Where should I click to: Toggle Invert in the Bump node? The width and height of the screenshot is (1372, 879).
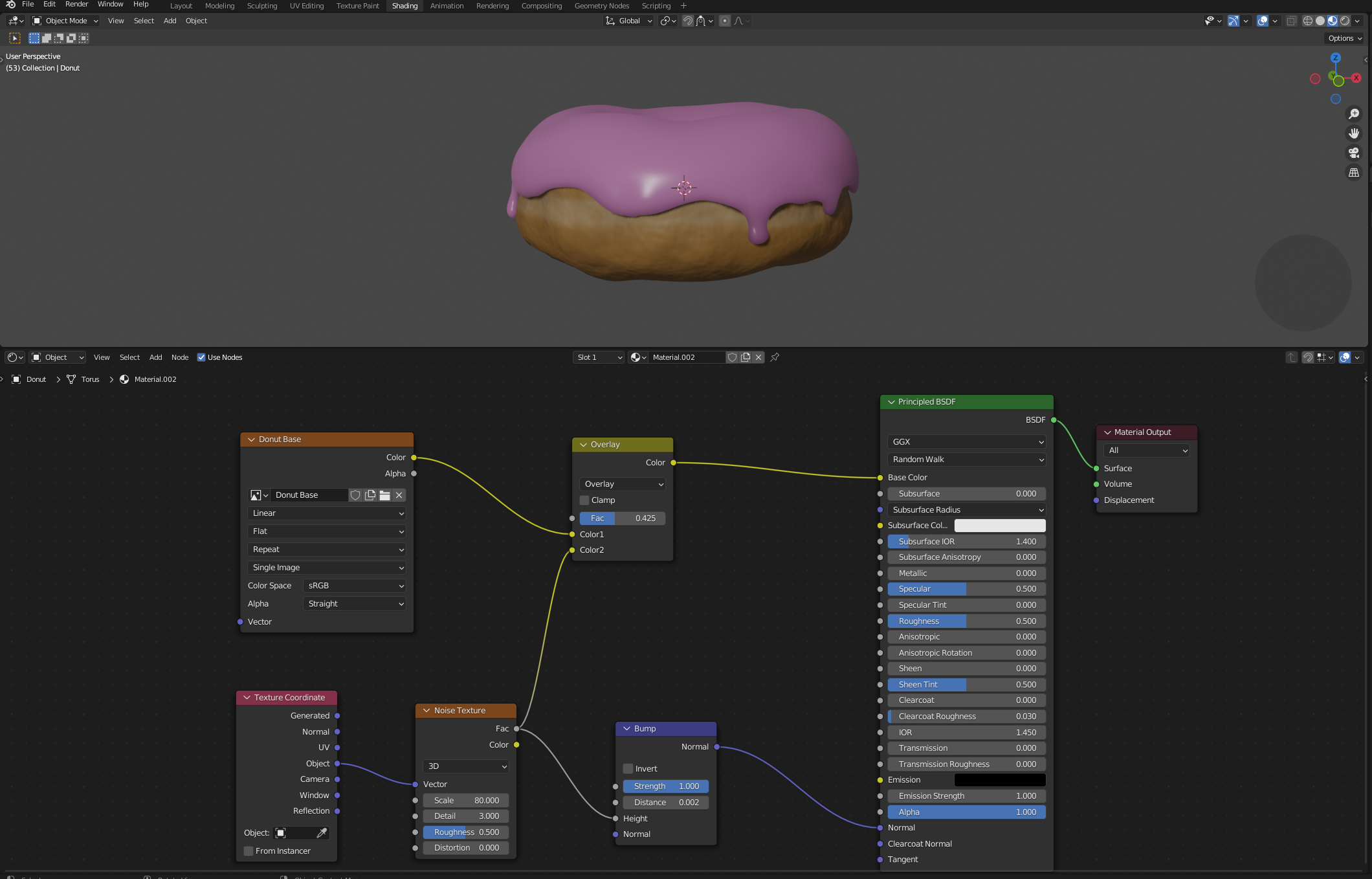click(628, 768)
